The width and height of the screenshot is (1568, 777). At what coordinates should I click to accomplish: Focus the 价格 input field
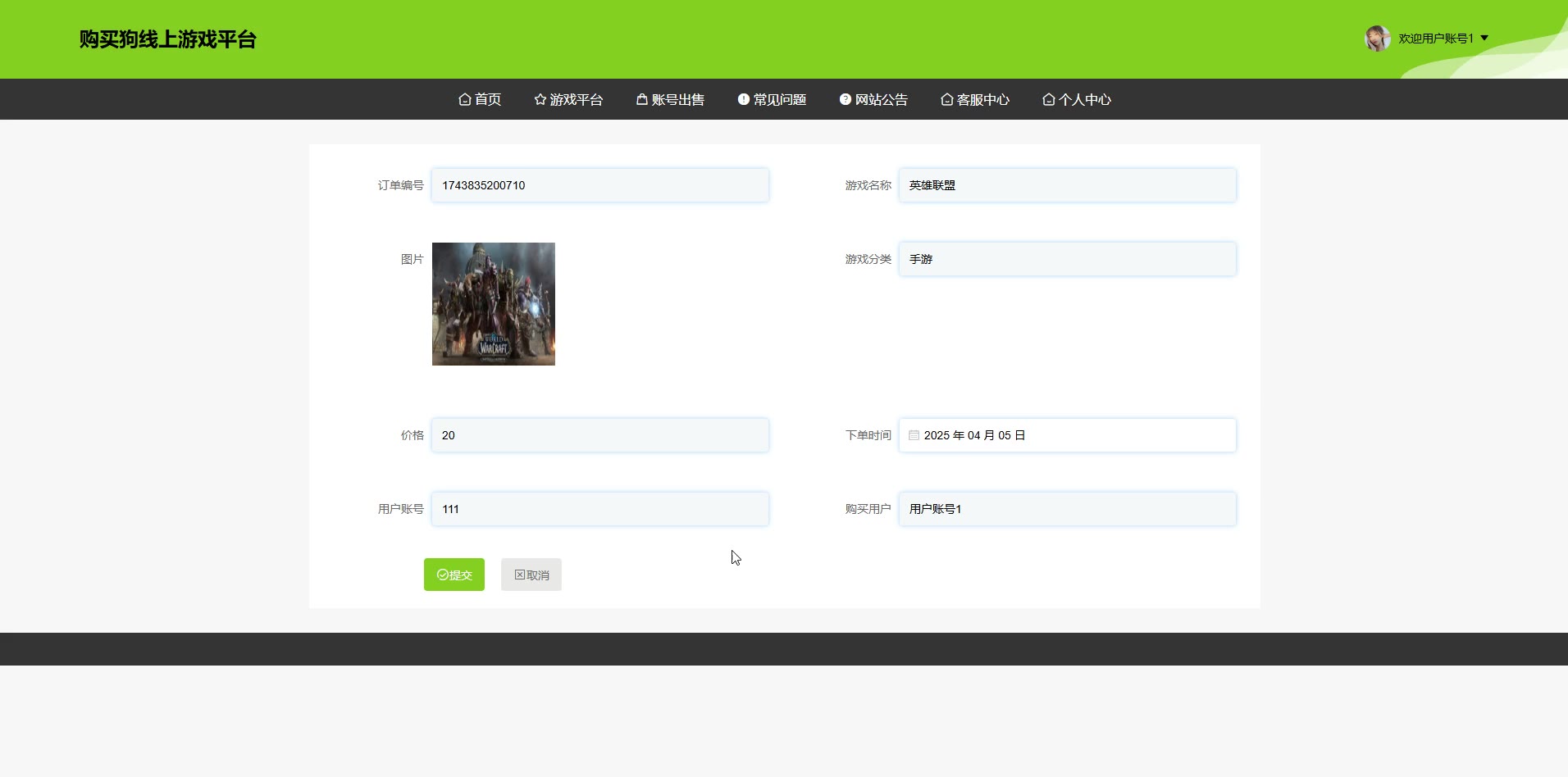click(599, 435)
